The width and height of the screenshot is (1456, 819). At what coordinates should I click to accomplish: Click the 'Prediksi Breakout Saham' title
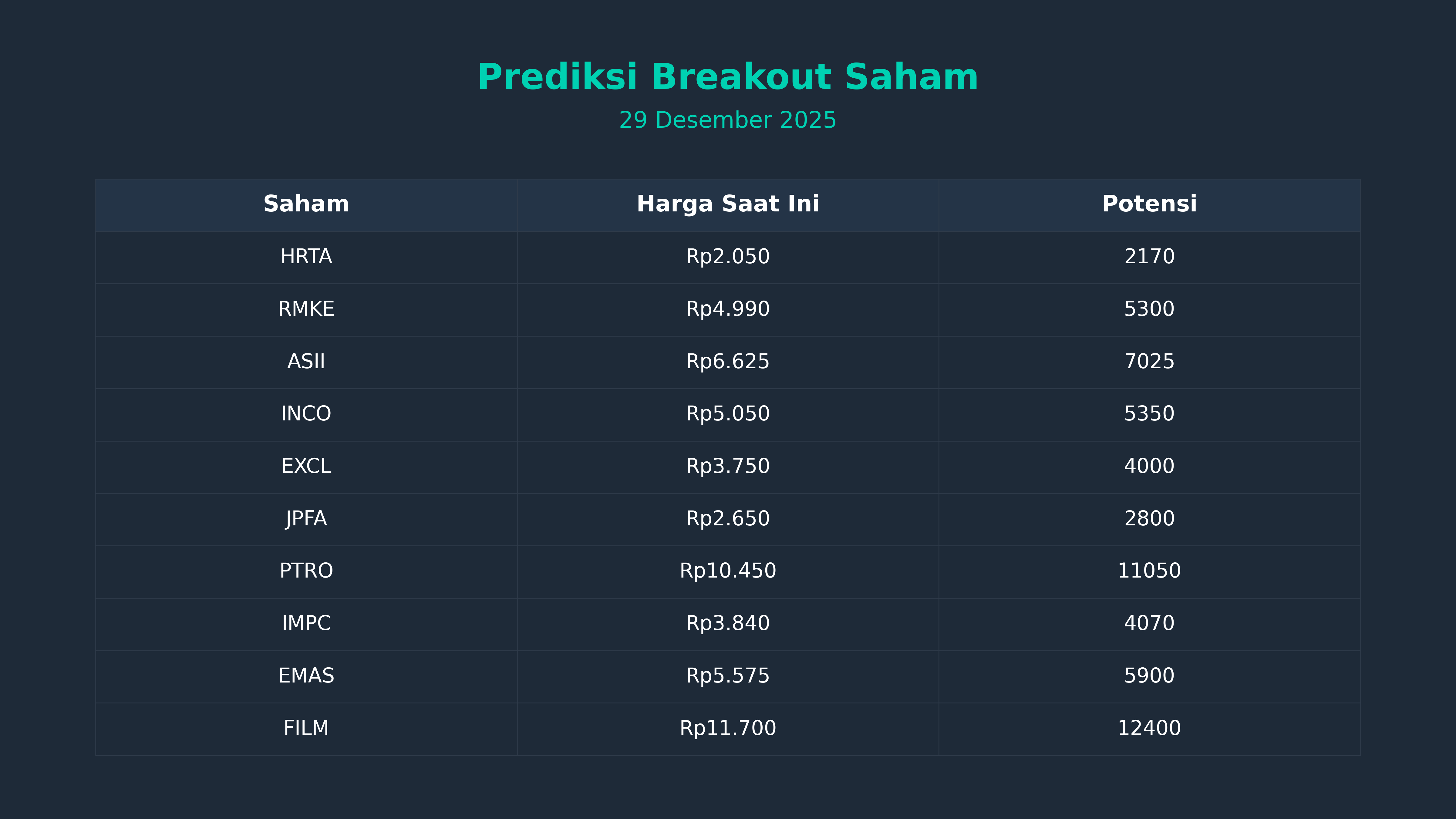coord(727,77)
